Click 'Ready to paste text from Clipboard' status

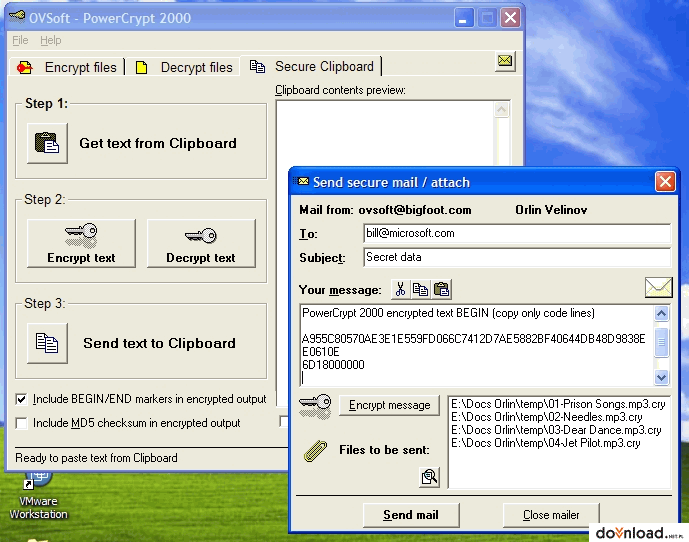pyautogui.click(x=96, y=458)
